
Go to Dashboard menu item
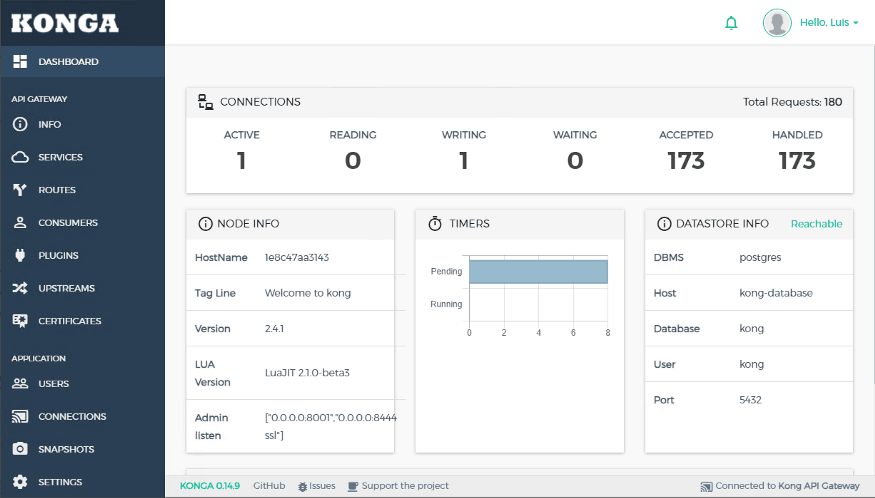click(x=83, y=61)
